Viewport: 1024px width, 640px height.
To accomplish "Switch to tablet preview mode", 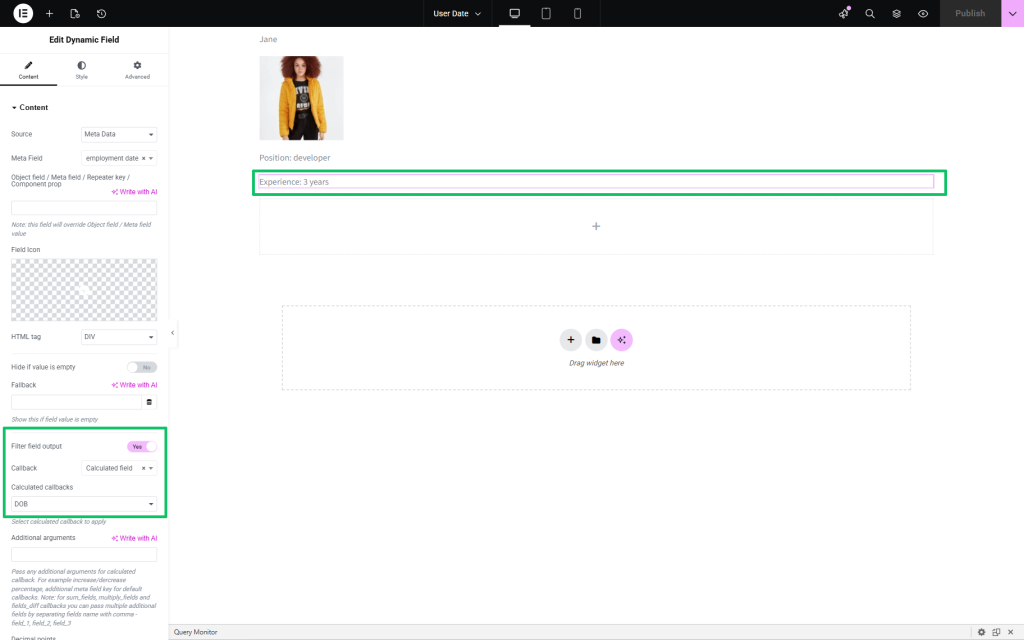I will point(546,13).
